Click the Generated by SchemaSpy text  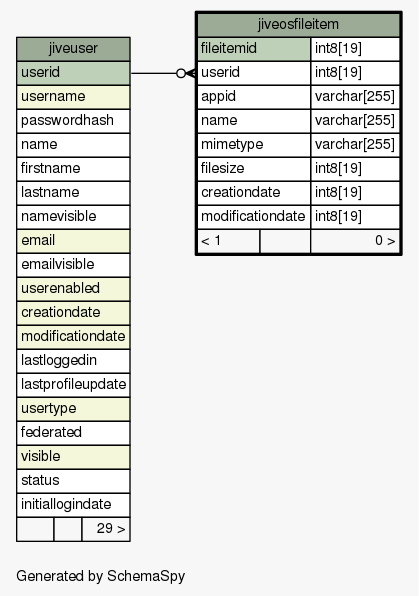click(x=100, y=576)
